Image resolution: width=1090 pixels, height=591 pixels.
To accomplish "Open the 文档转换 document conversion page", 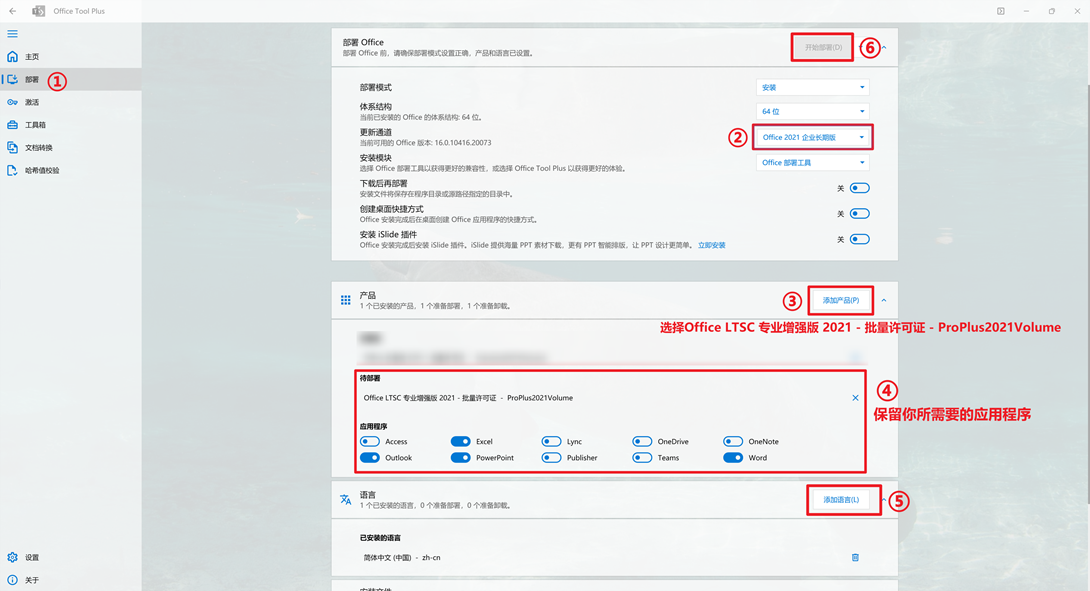I will pos(71,147).
